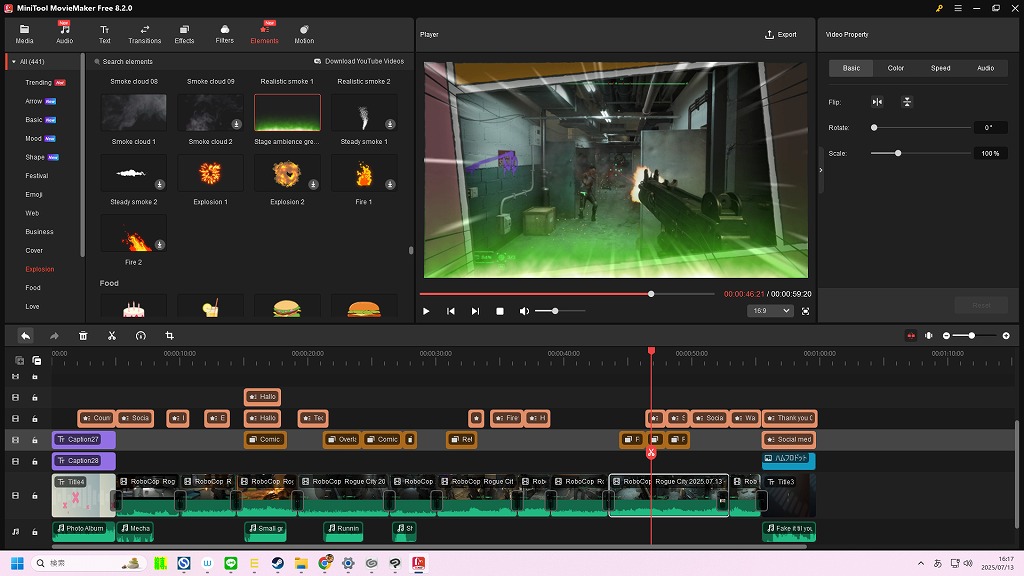Open File Explorer from the taskbar
1024x576 pixels.
[x=301, y=563]
